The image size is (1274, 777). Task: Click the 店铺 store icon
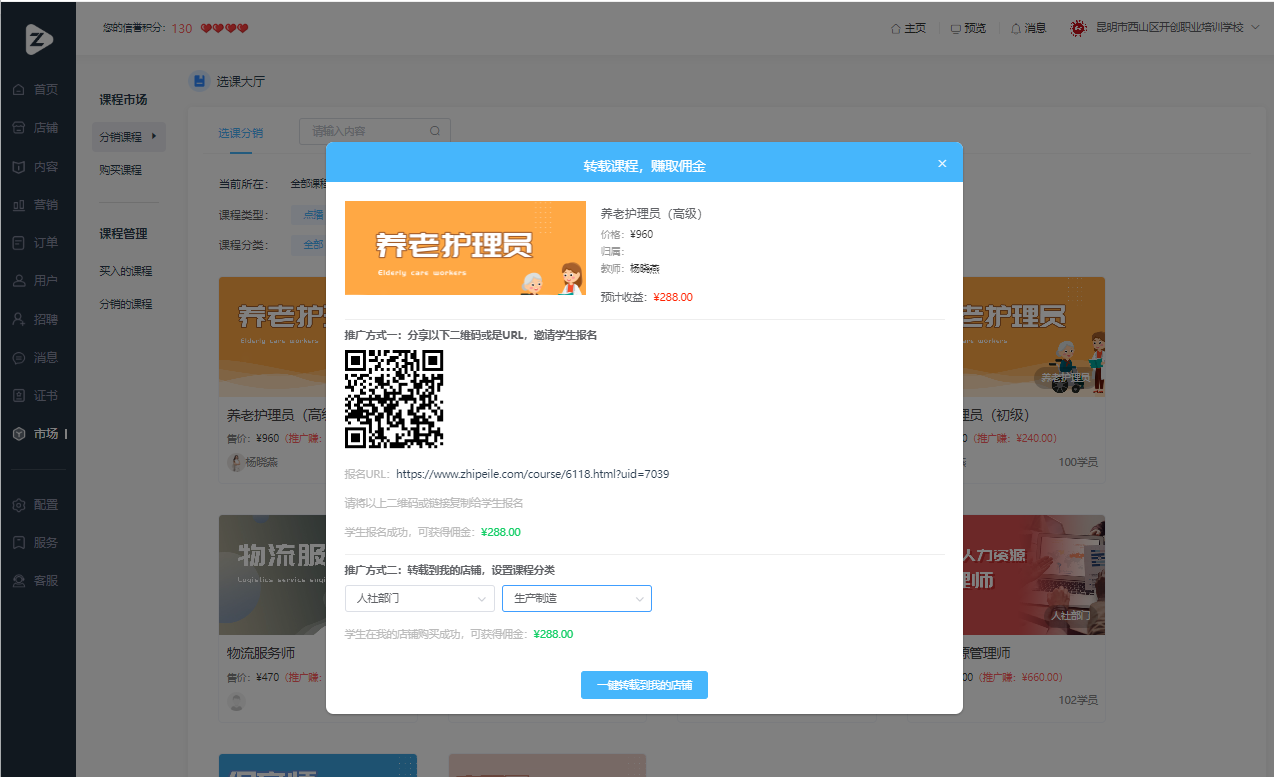point(18,128)
